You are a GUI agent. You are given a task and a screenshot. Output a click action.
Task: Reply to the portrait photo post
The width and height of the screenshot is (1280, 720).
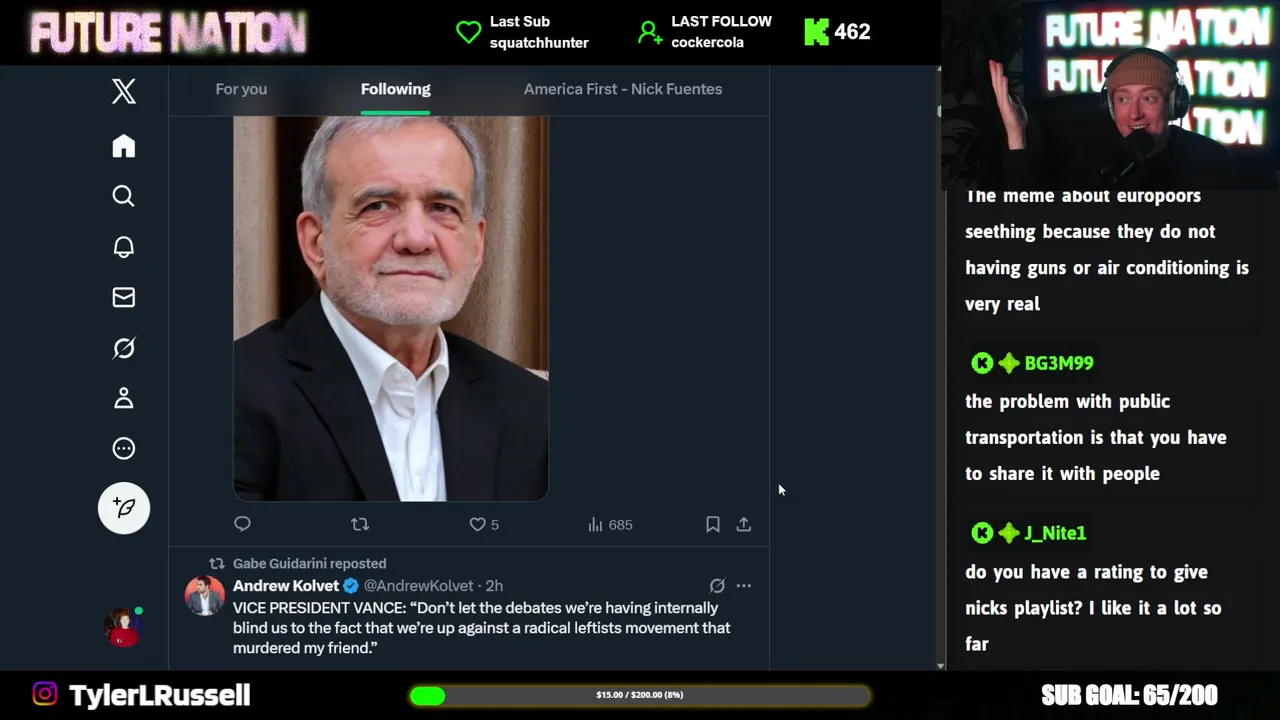tap(242, 524)
